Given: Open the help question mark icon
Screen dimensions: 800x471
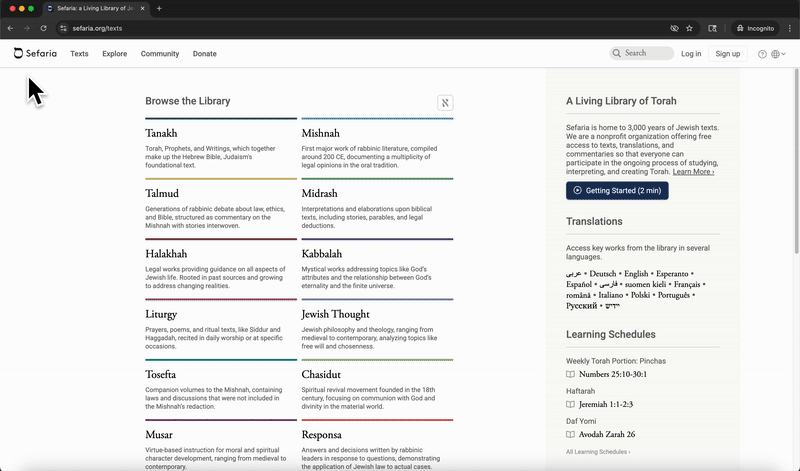Looking at the screenshot, I should [762, 54].
